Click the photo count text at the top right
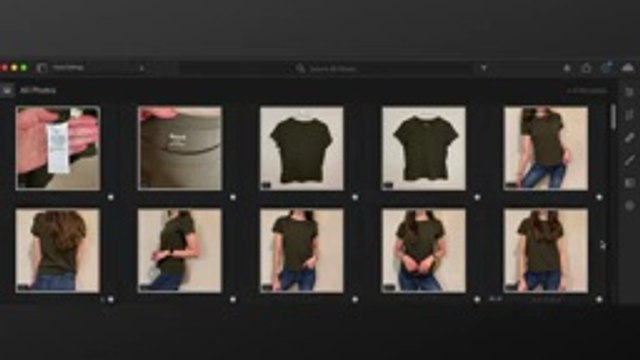This screenshot has height=360, width=640. click(587, 91)
